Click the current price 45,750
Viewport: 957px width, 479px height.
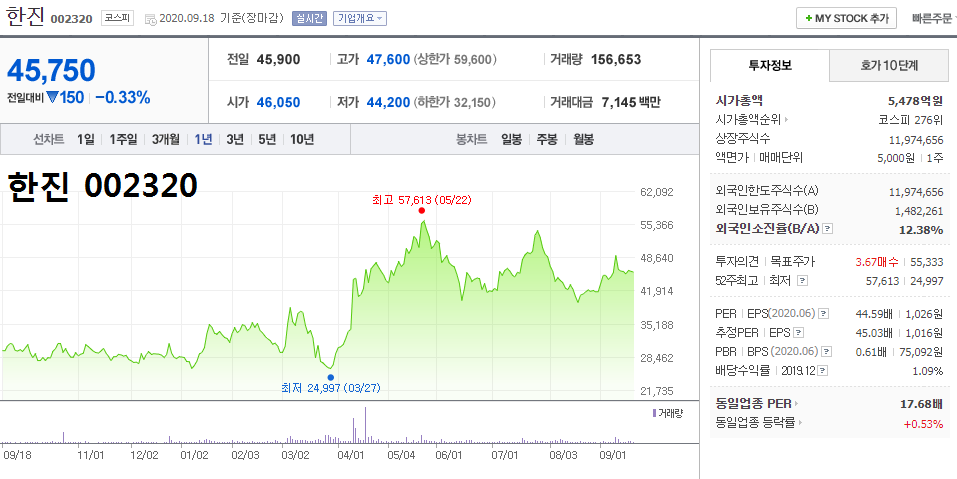click(51, 70)
